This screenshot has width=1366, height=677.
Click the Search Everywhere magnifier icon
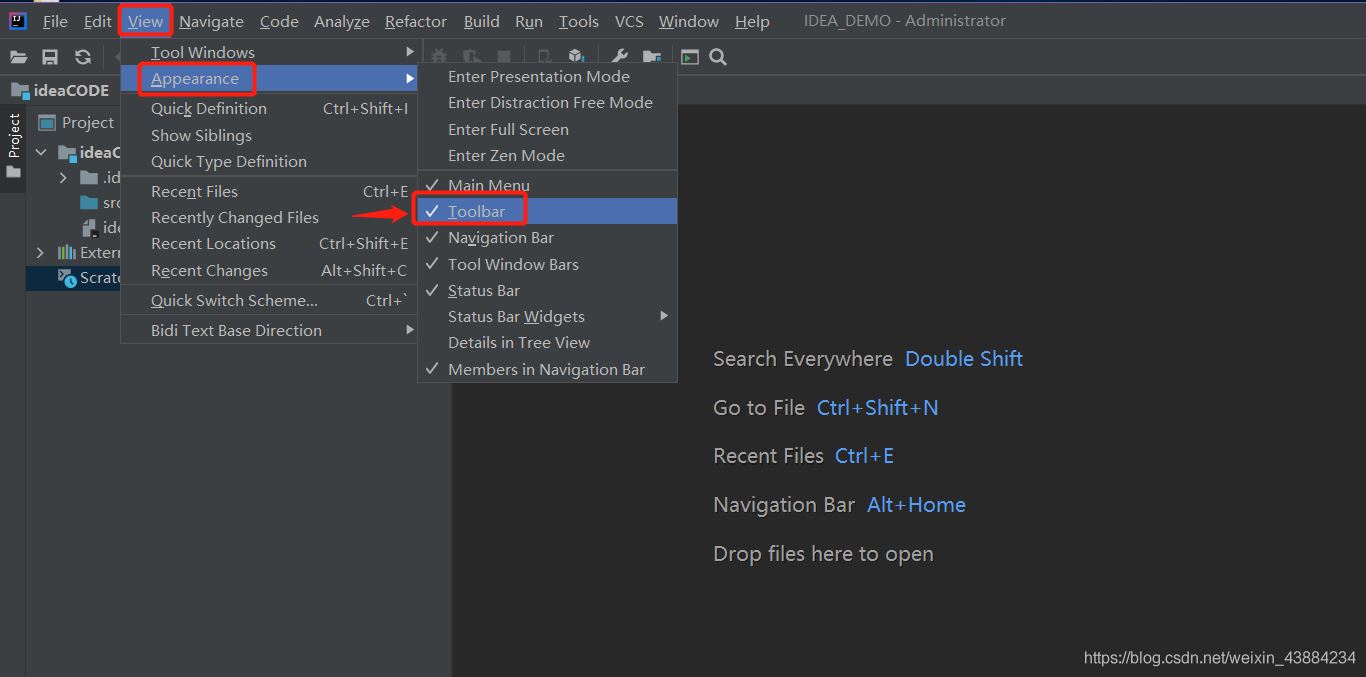718,57
